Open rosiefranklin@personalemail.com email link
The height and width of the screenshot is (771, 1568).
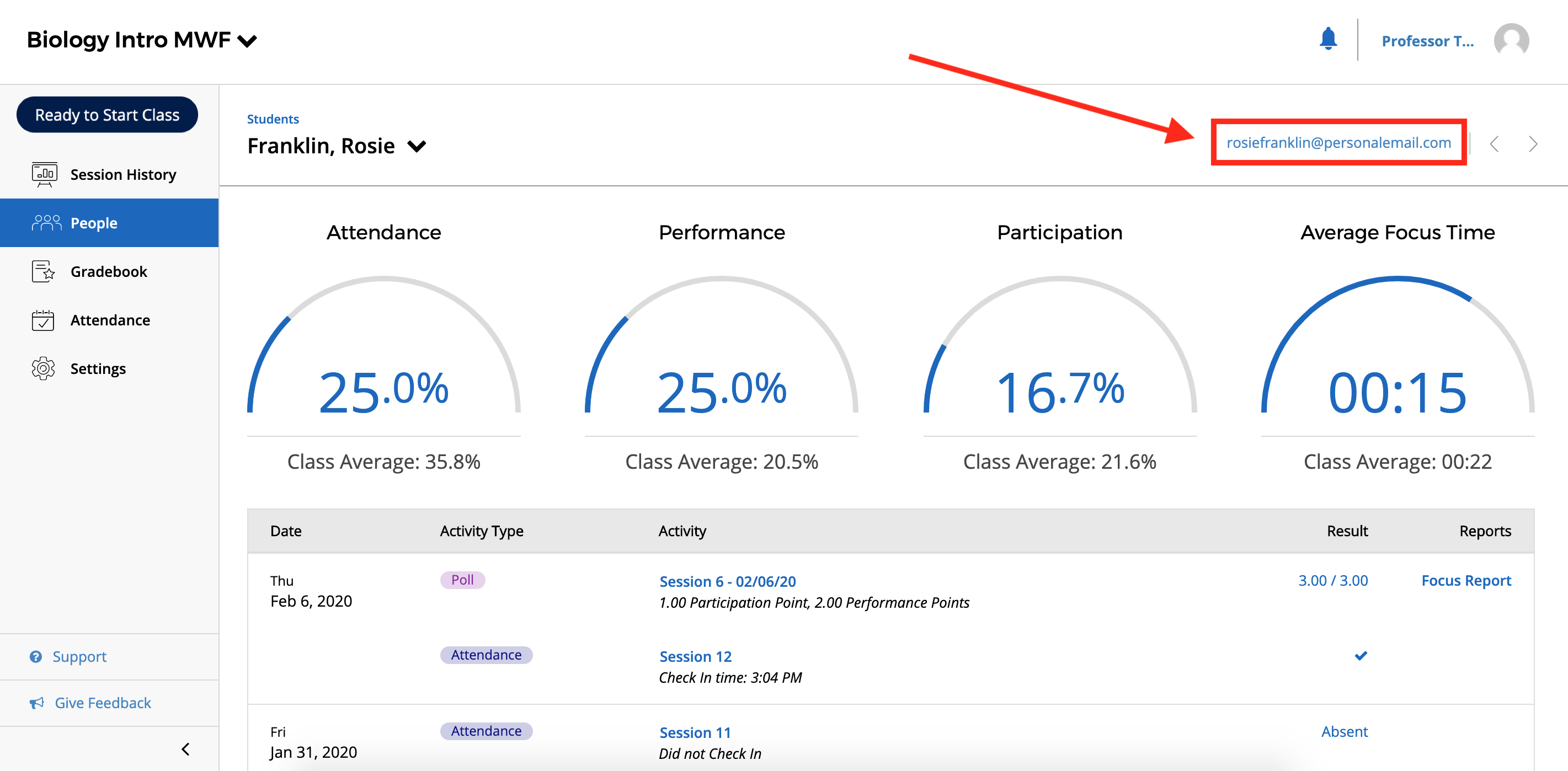[1337, 142]
